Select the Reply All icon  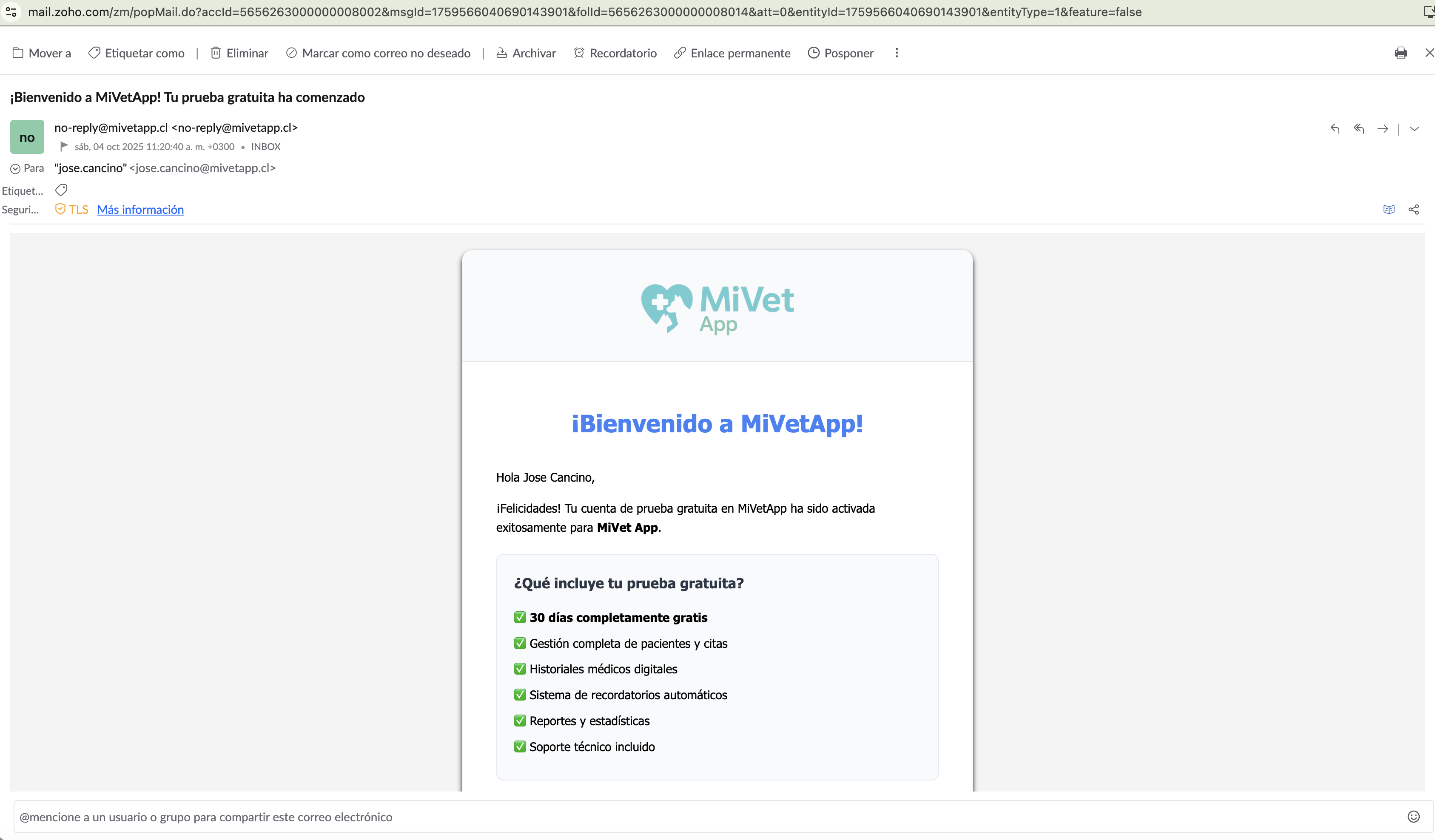[1359, 129]
